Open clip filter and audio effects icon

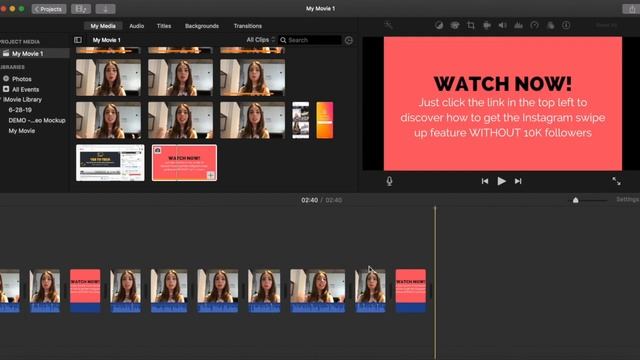tap(550, 25)
